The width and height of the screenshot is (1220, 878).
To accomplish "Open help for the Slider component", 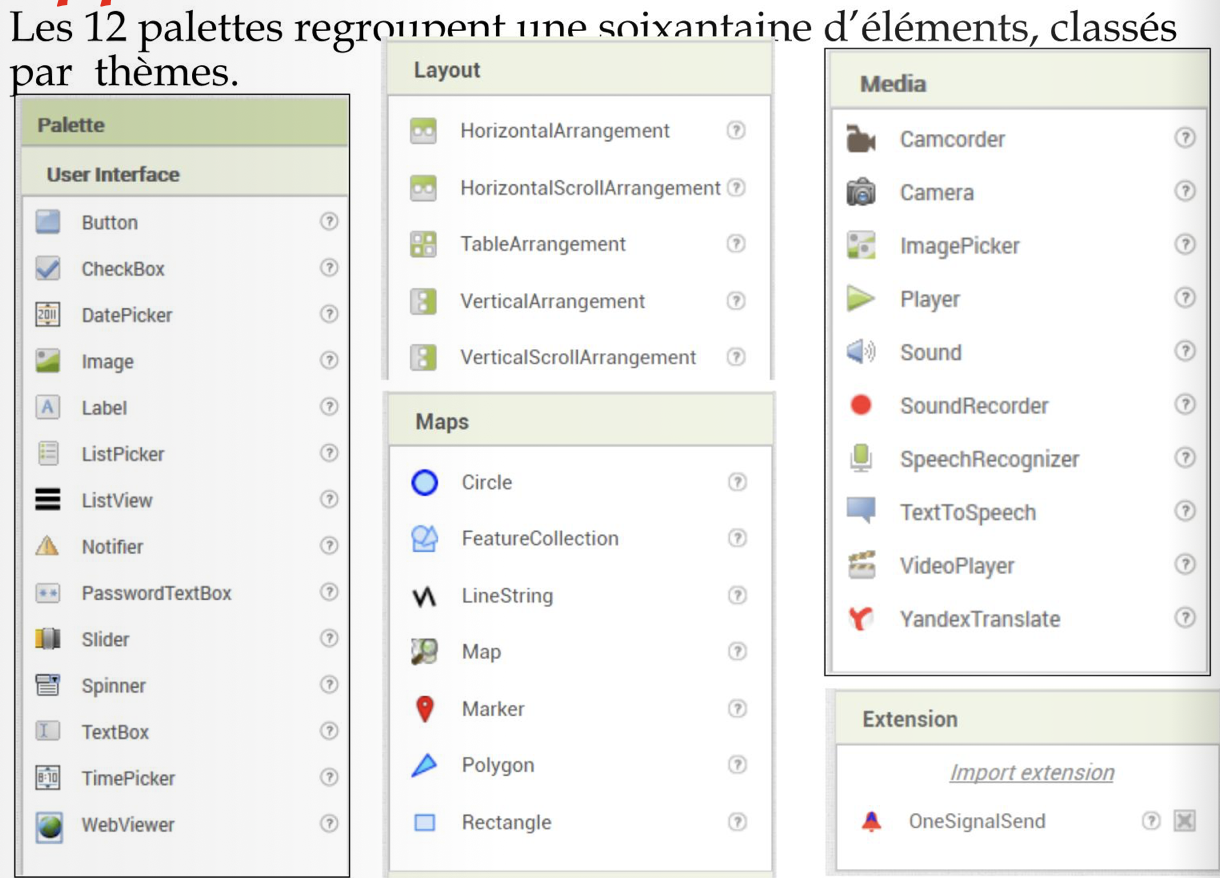I will point(329,639).
